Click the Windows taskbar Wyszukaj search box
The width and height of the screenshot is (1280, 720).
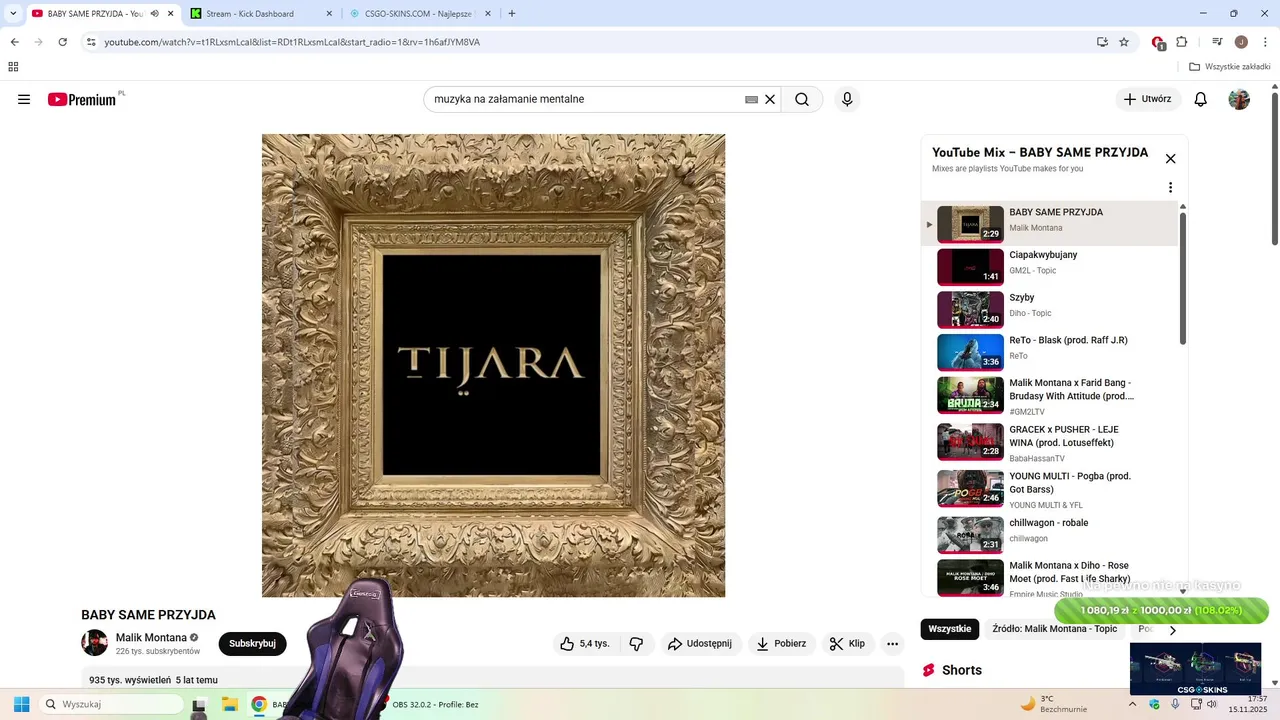pyautogui.click(x=112, y=704)
